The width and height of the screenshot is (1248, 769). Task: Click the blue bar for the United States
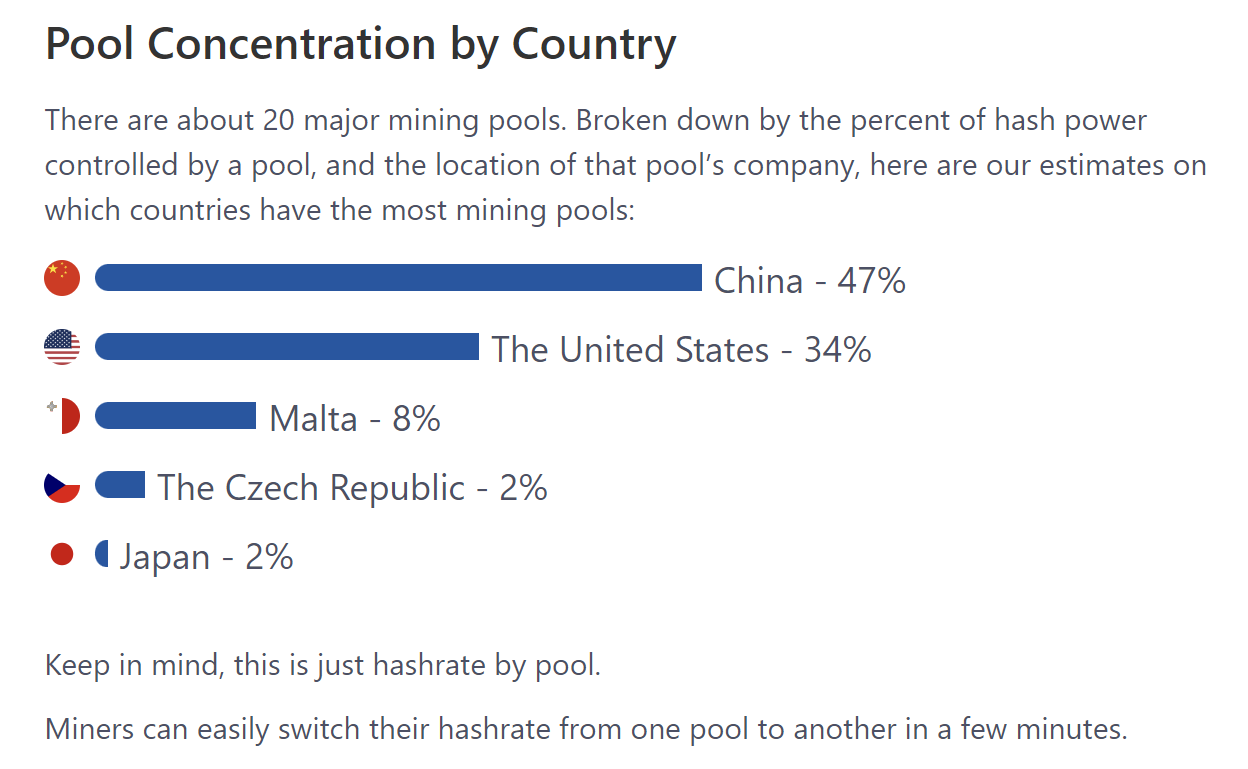[x=287, y=347]
